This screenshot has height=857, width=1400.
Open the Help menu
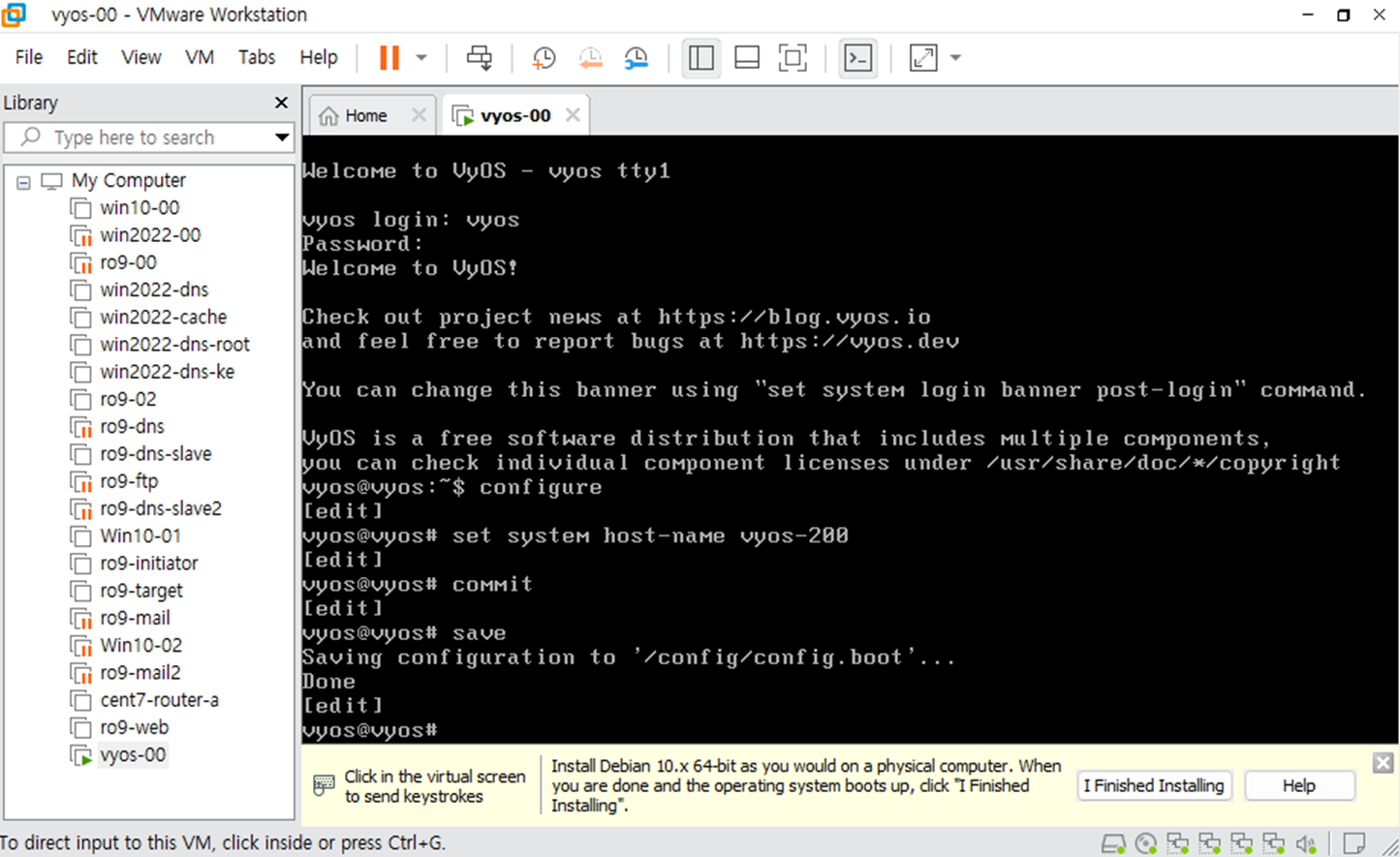319,57
